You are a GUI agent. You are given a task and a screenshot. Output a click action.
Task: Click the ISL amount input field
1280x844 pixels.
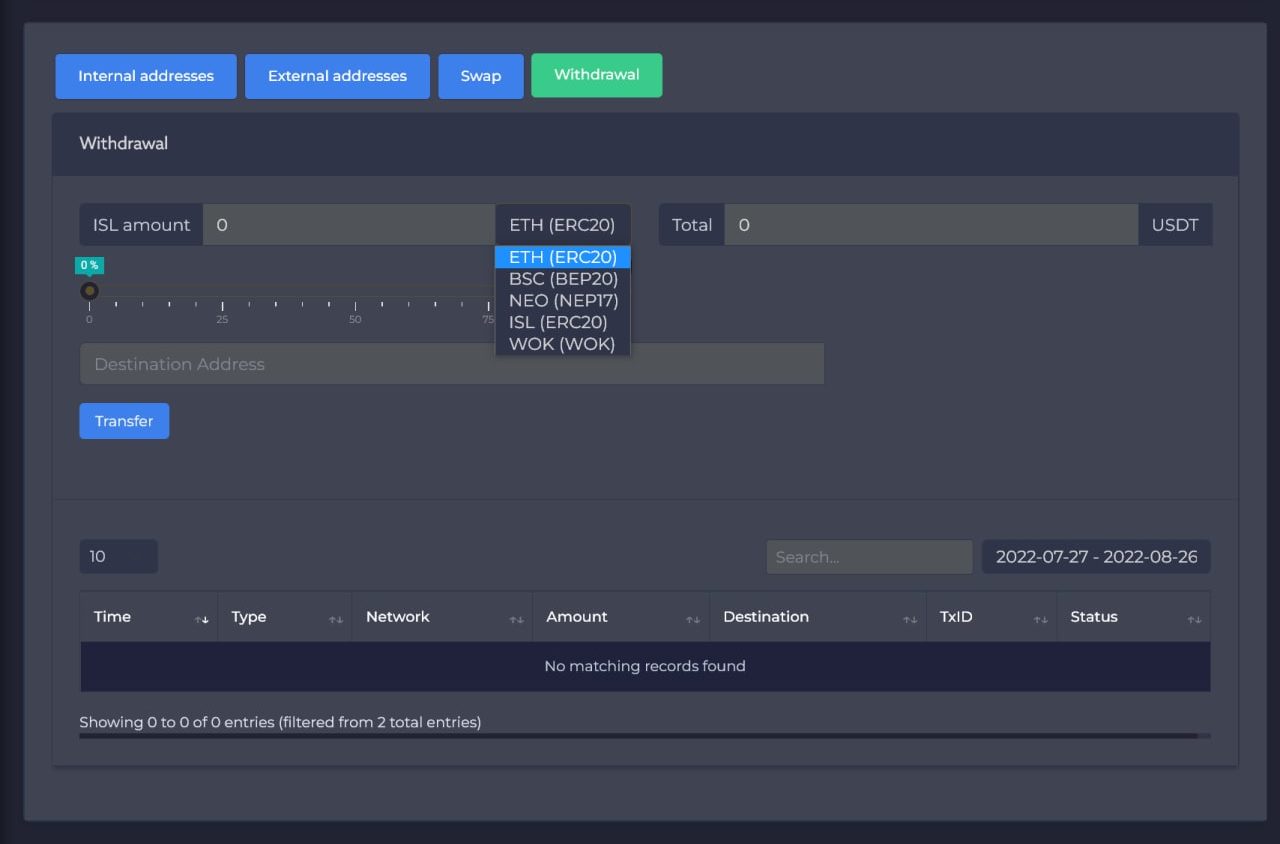tap(348, 225)
